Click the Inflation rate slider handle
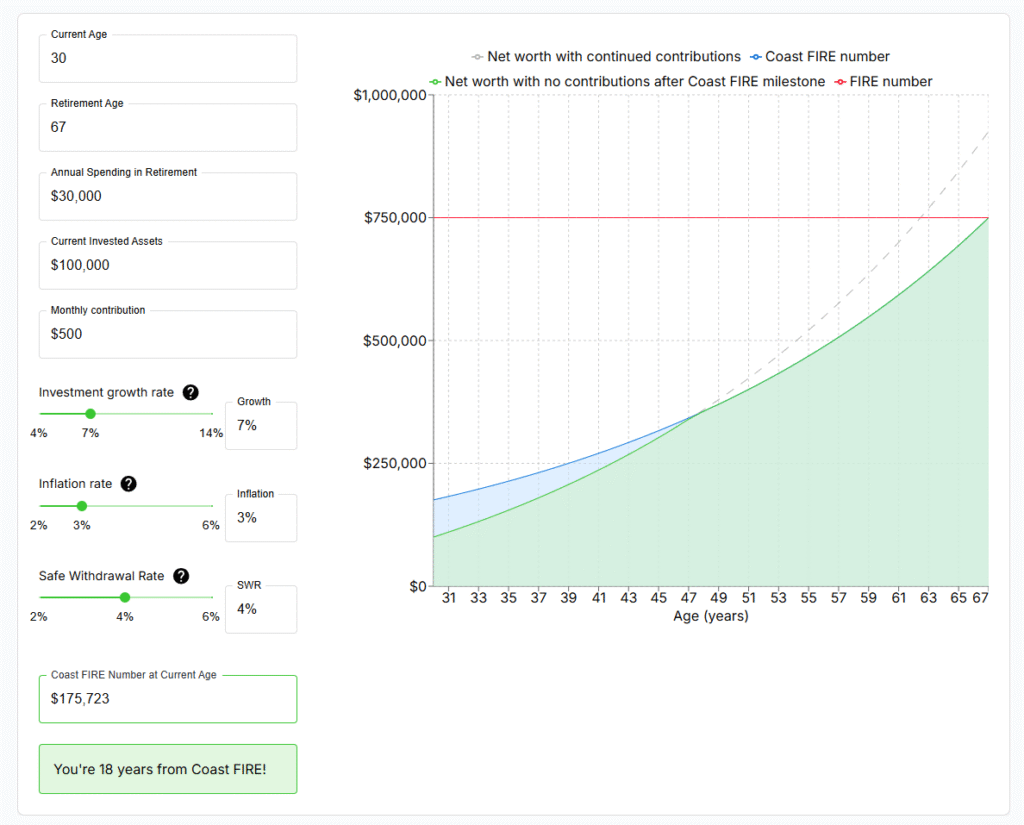1024x825 pixels. pos(82,505)
